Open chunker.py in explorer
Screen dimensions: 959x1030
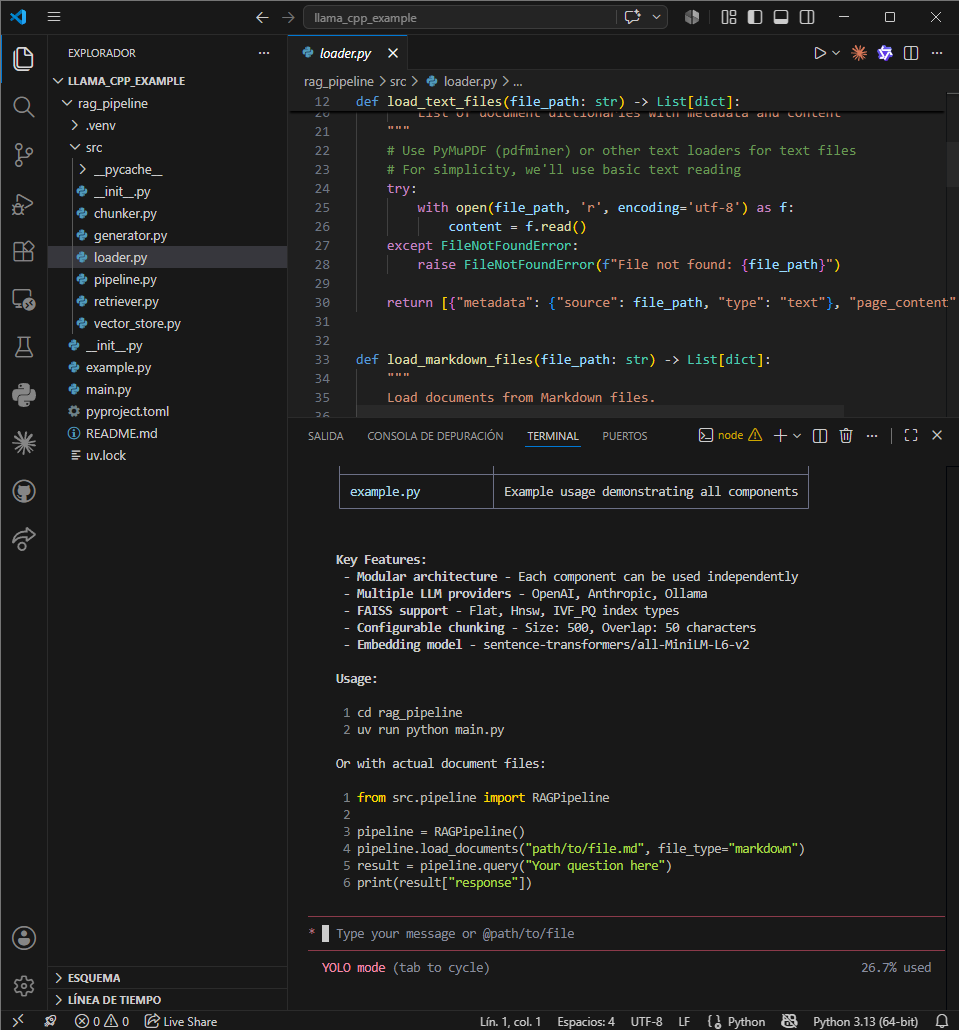coord(125,213)
